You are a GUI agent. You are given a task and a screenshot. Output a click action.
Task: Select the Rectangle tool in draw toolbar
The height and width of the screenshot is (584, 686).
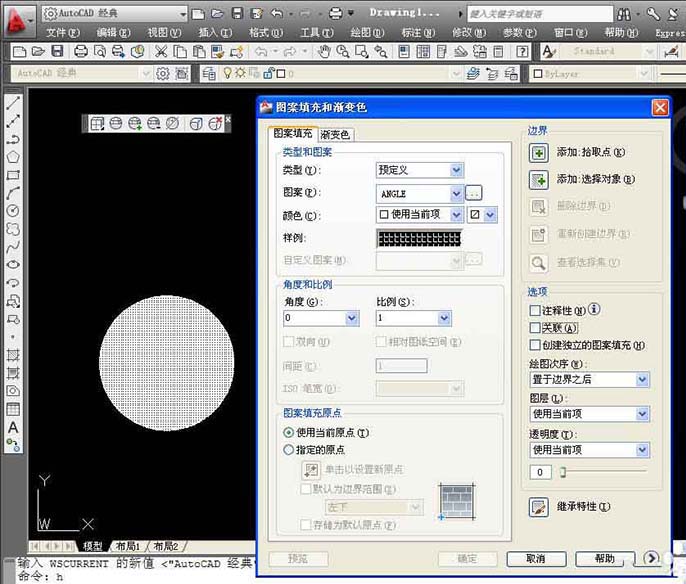coord(13,175)
